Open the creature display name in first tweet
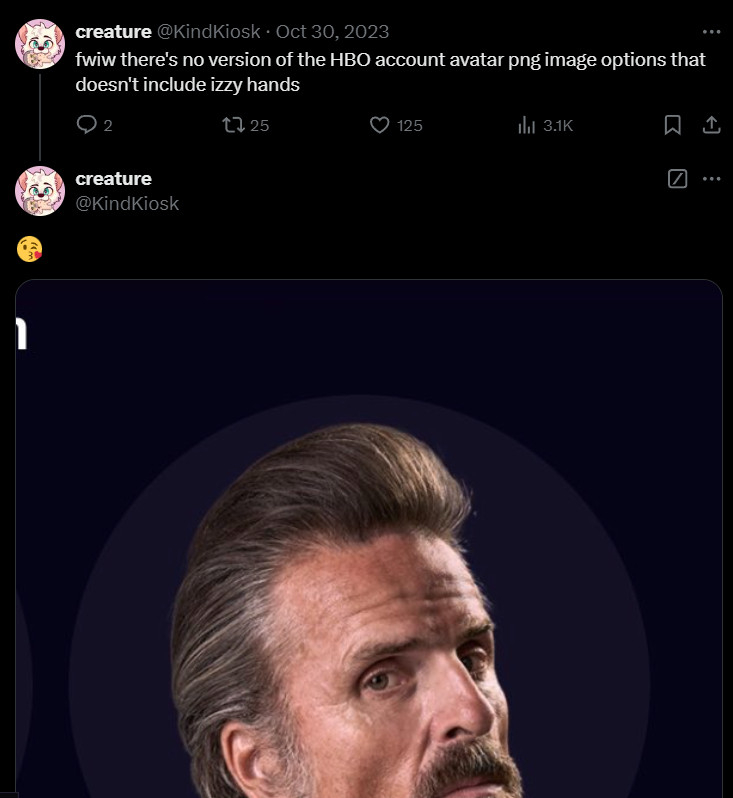Viewport: 733px width, 798px height. point(113,32)
